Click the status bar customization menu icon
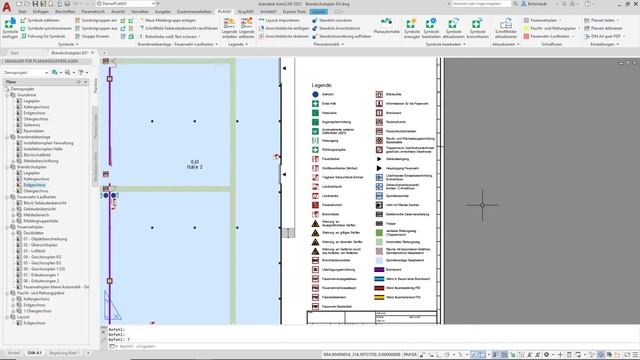 635,355
